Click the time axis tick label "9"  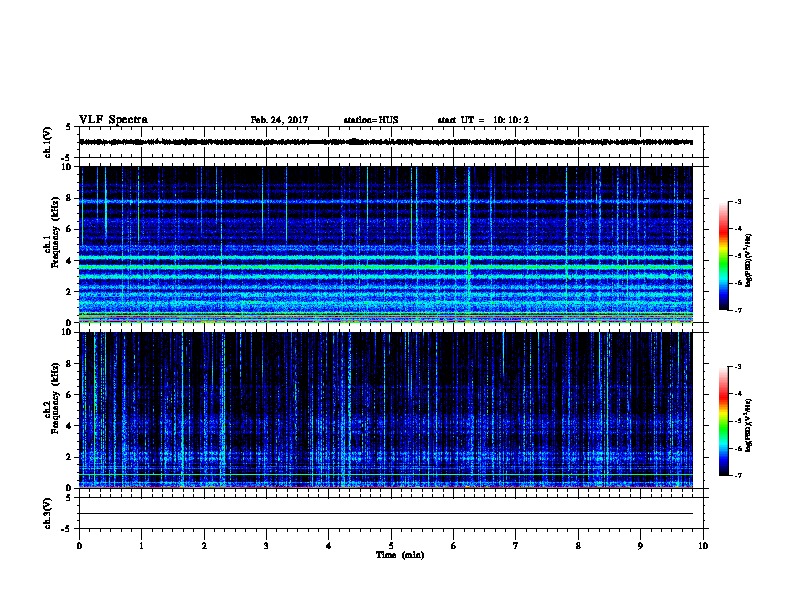[640, 546]
